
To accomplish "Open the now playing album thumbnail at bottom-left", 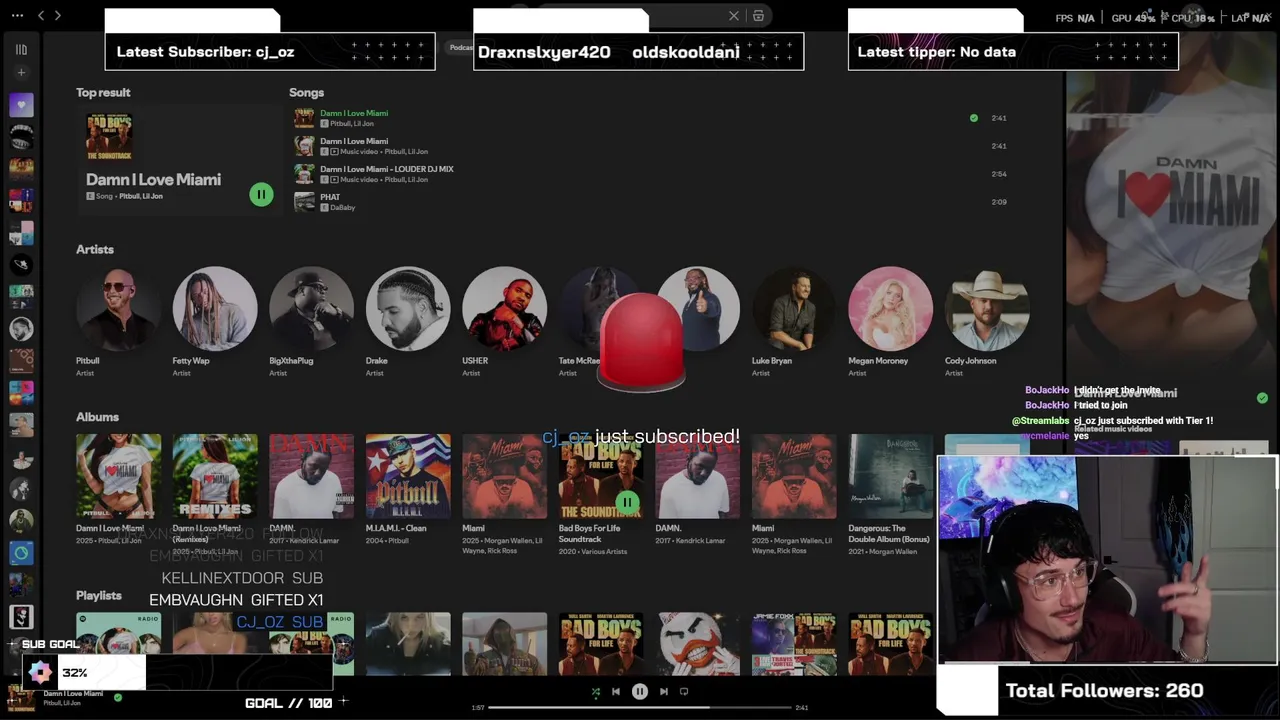I will pos(21,697).
